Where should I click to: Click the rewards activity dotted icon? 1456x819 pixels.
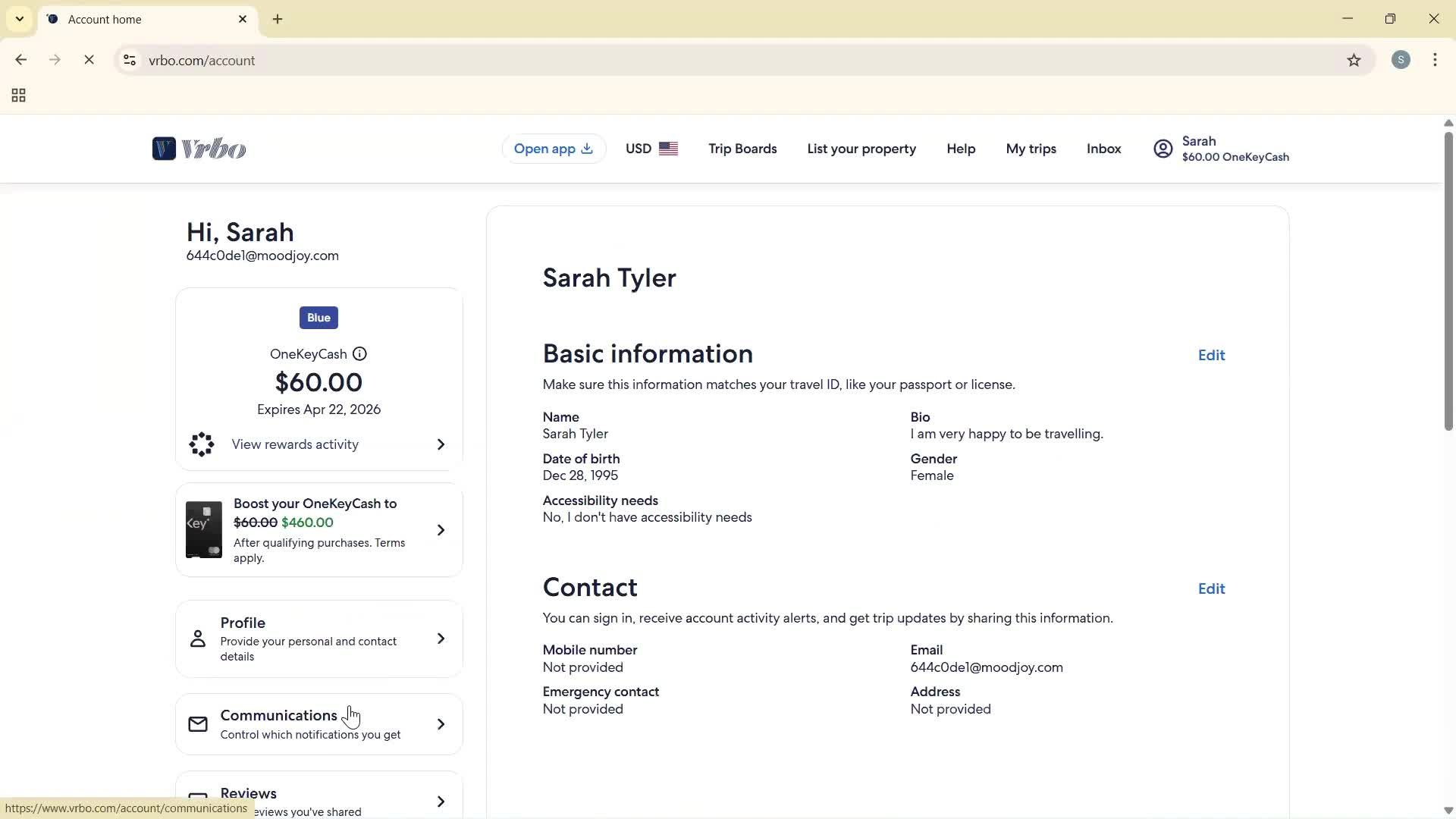[202, 444]
